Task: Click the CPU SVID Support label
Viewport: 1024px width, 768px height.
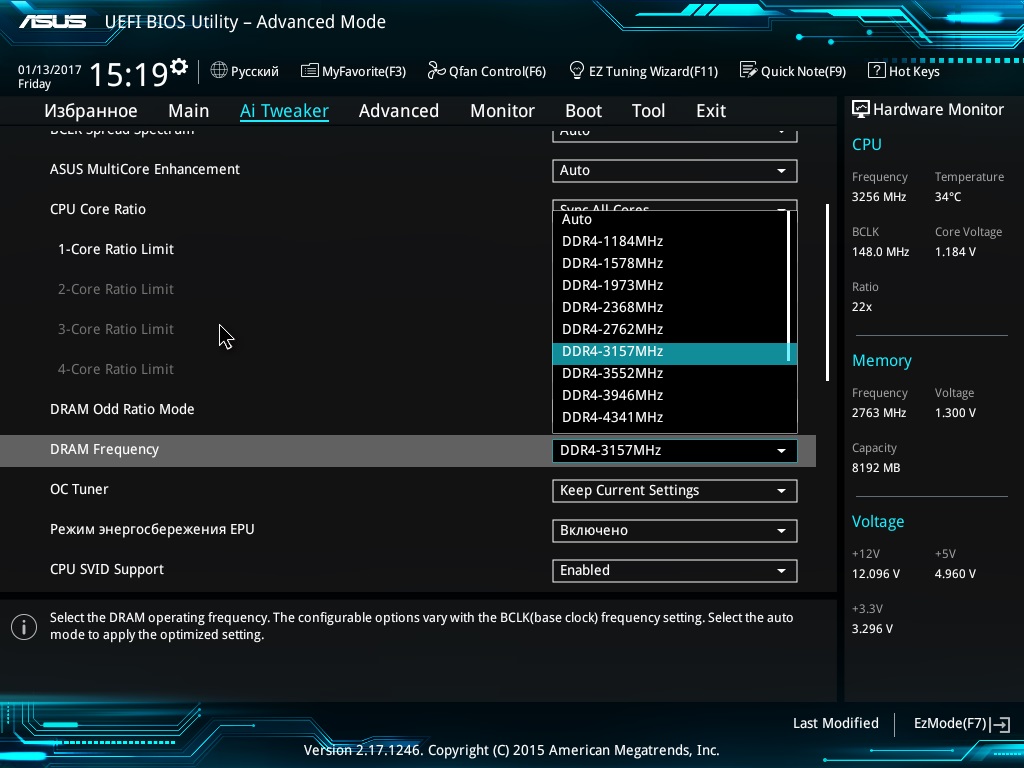Action: (x=106, y=569)
